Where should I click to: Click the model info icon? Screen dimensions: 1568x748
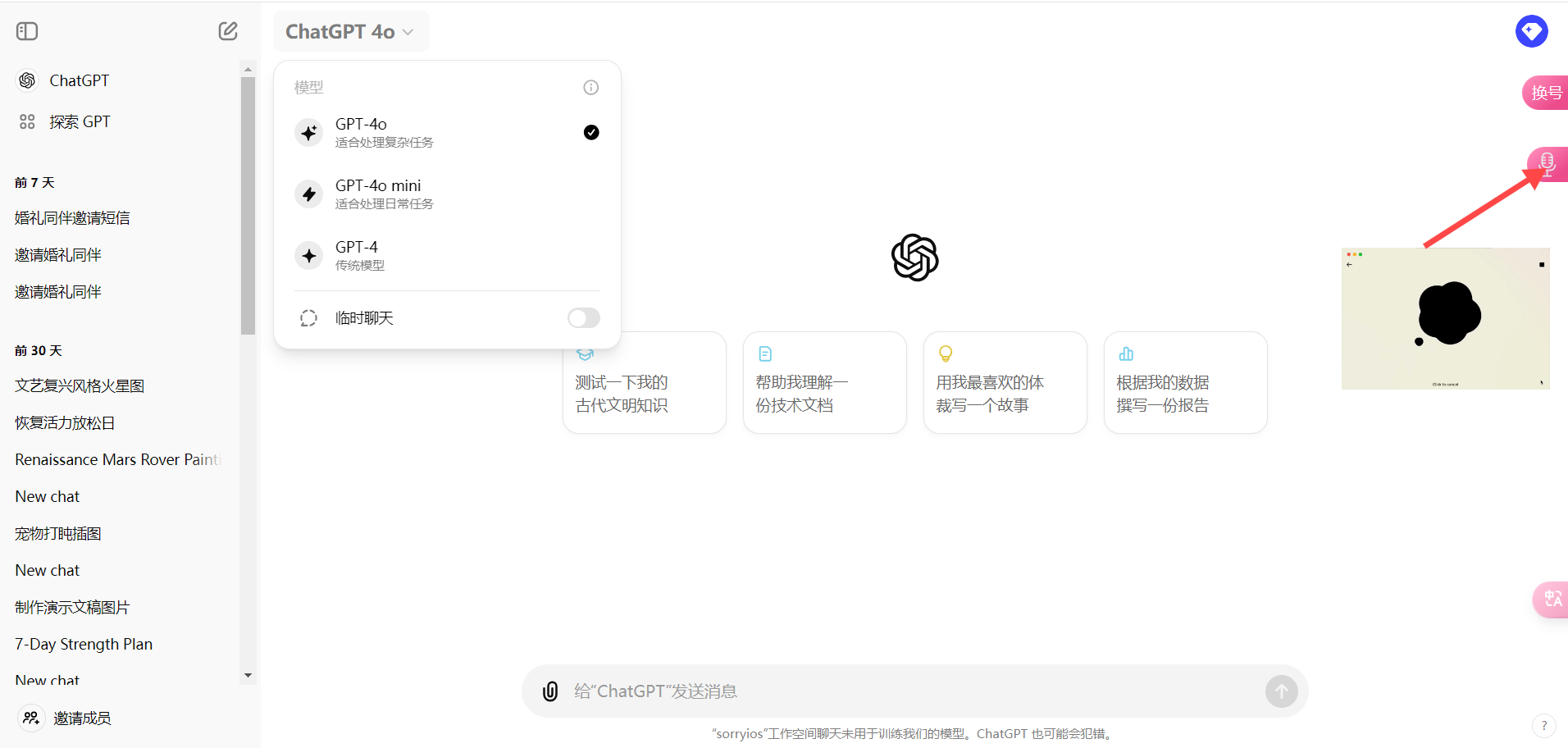(x=590, y=87)
